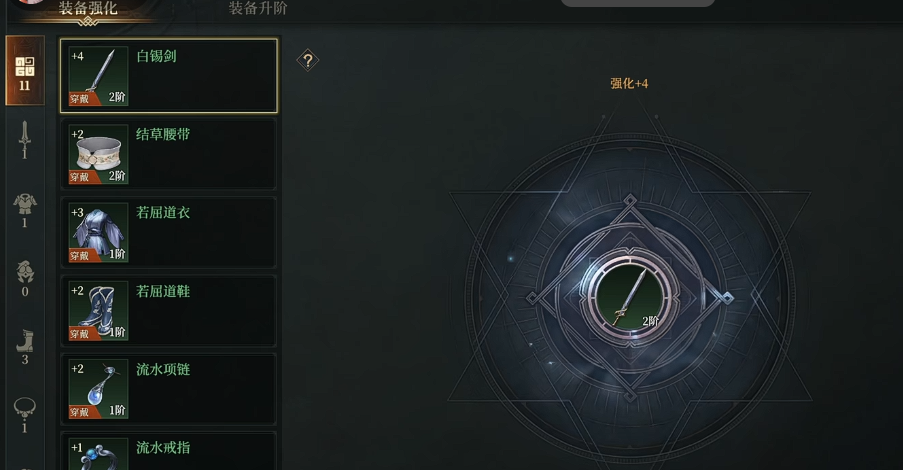
Task: Click the 若屈道衣 robe thumbnail
Action: [x=98, y=233]
